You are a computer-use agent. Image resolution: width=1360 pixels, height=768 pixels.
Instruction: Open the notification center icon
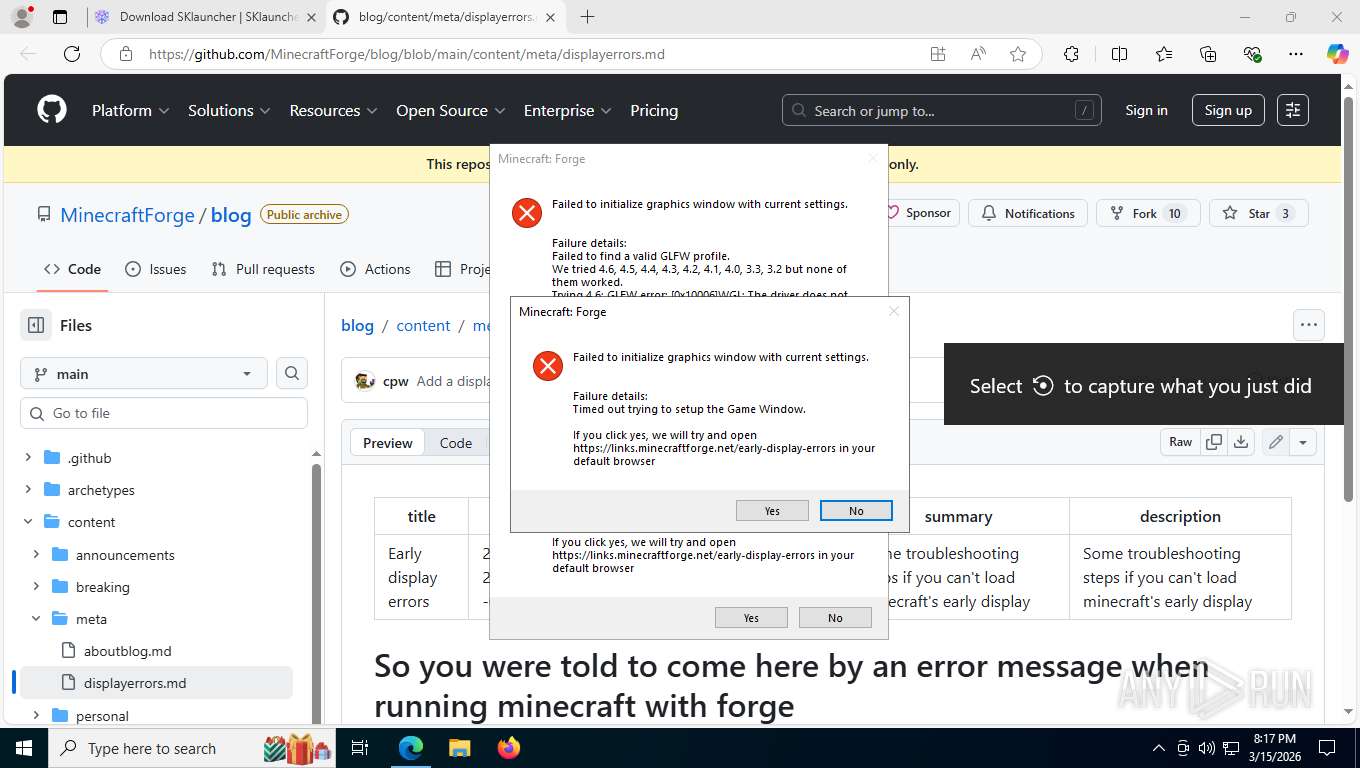tap(1327, 748)
